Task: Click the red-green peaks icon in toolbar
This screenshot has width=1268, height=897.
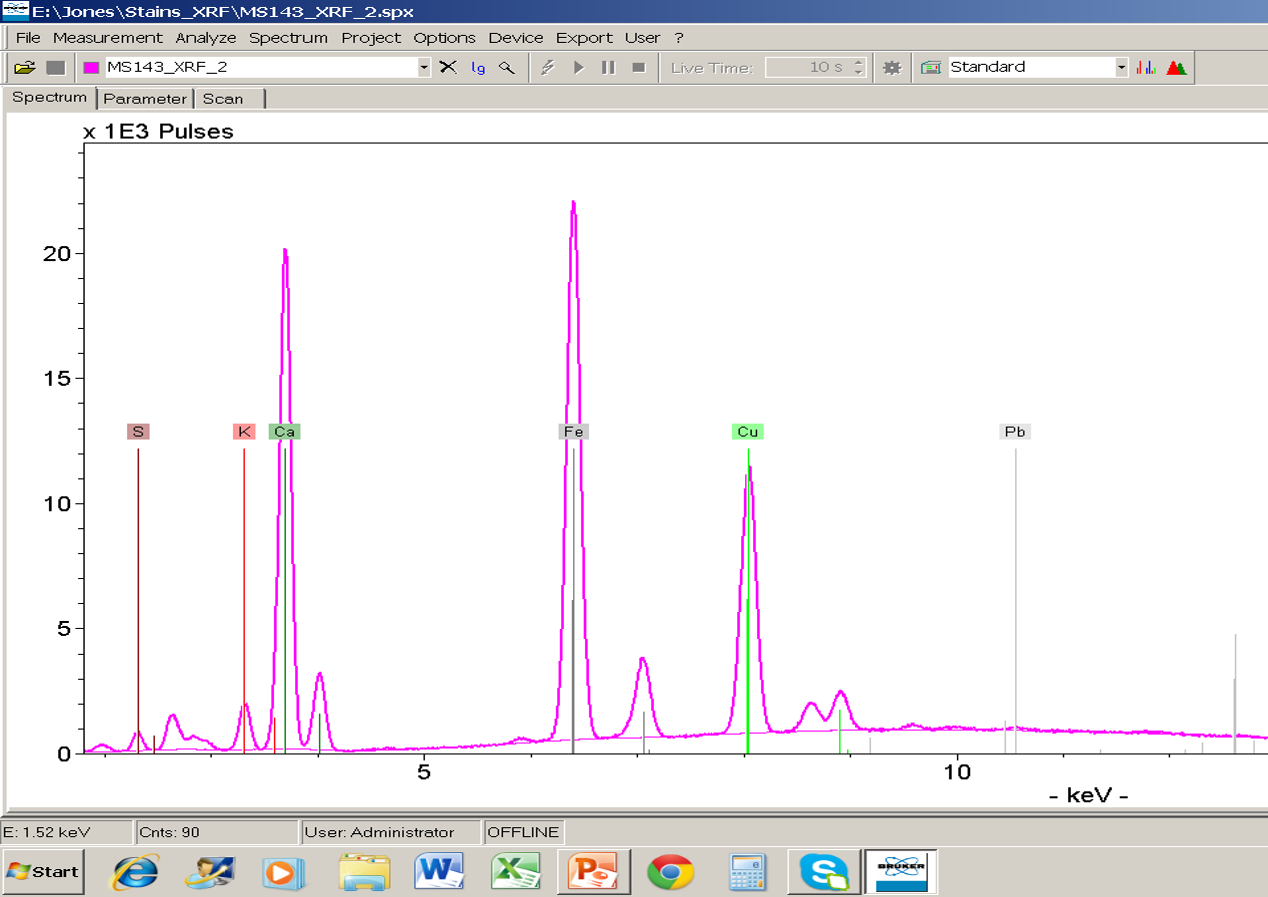Action: 1176,68
